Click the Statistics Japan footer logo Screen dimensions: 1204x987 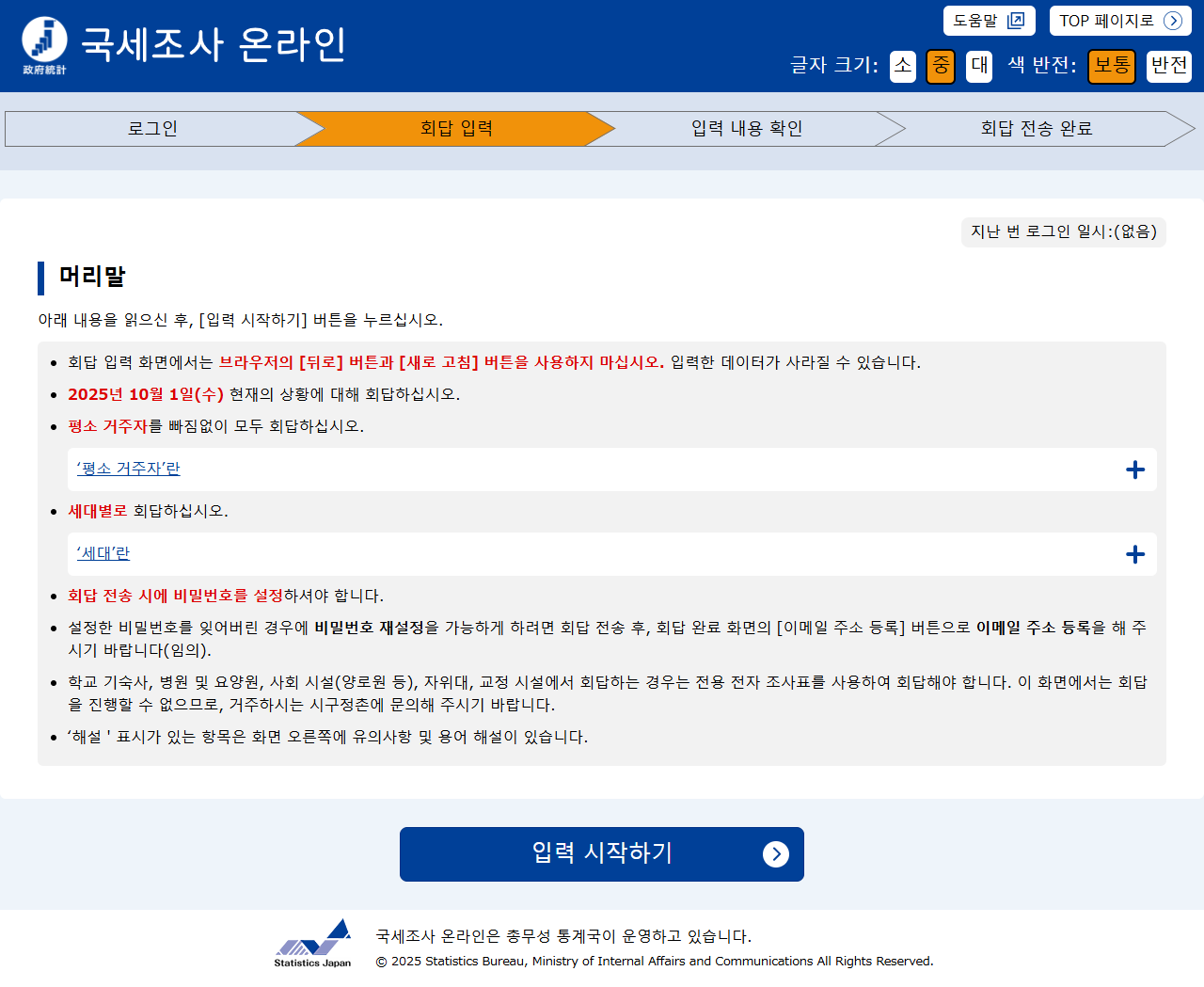(x=313, y=943)
